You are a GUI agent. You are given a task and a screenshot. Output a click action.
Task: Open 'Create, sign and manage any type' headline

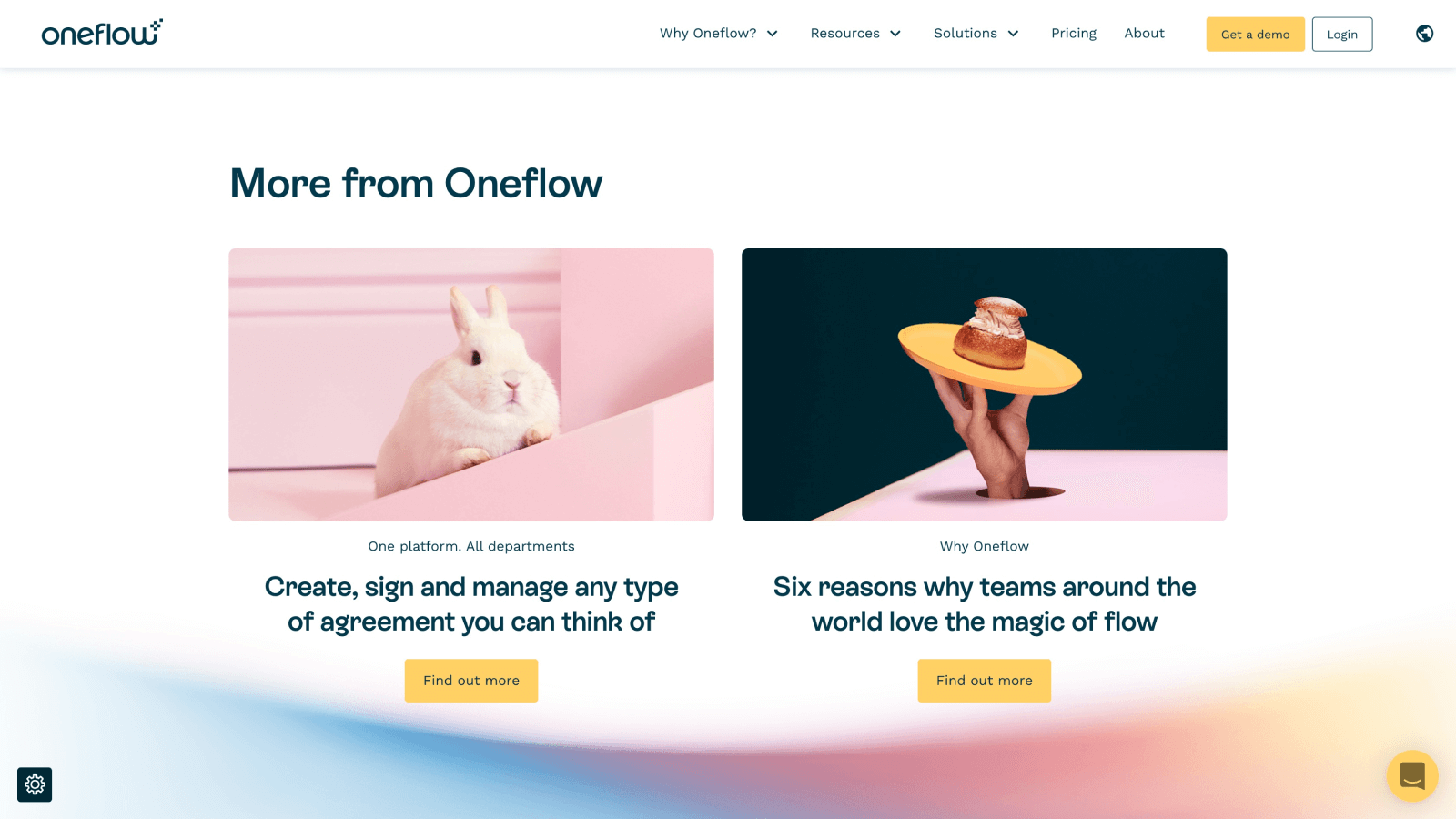click(471, 604)
